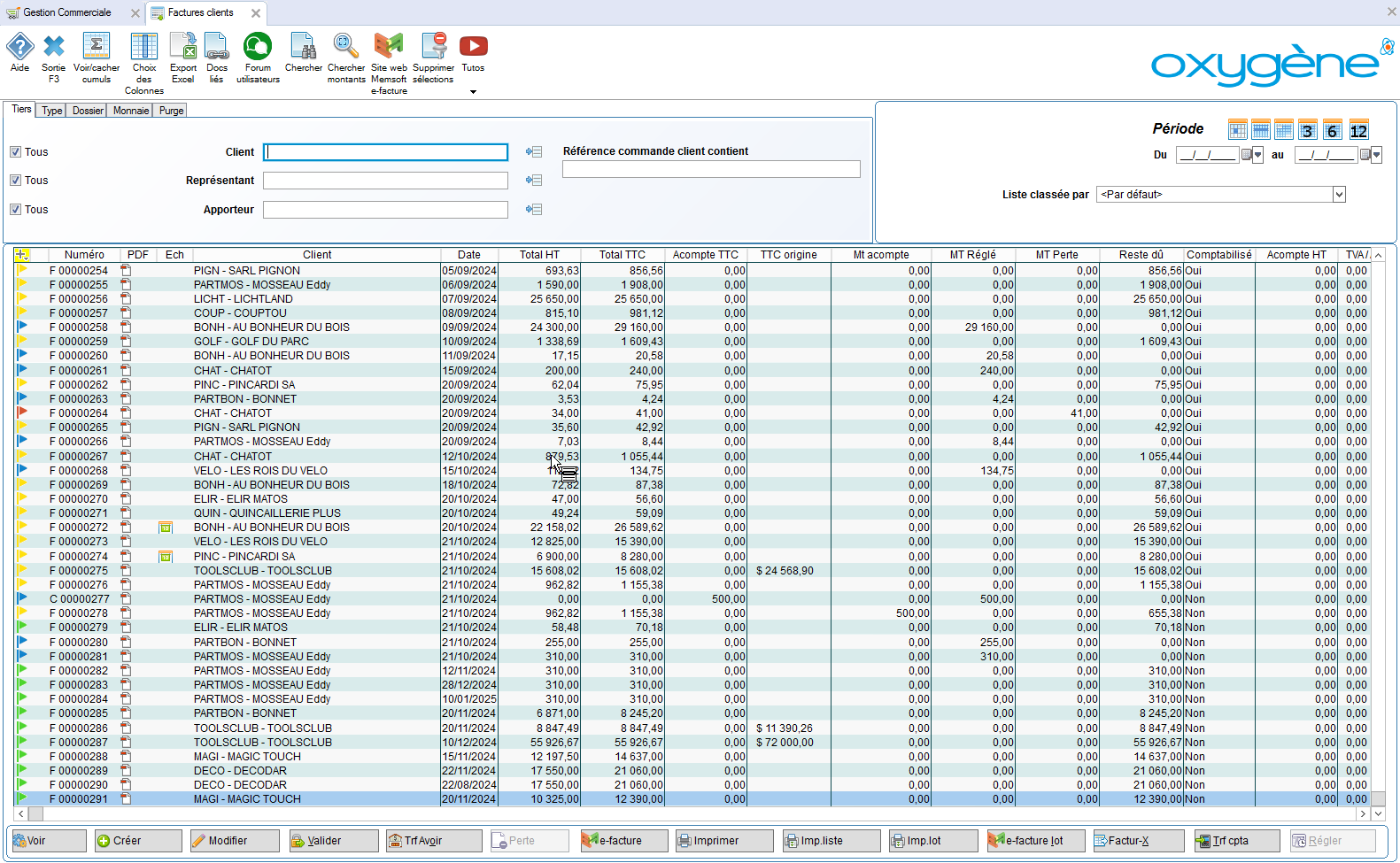1400x863 pixels.
Task: Open the au end date dropdown
Action: click(x=1376, y=156)
